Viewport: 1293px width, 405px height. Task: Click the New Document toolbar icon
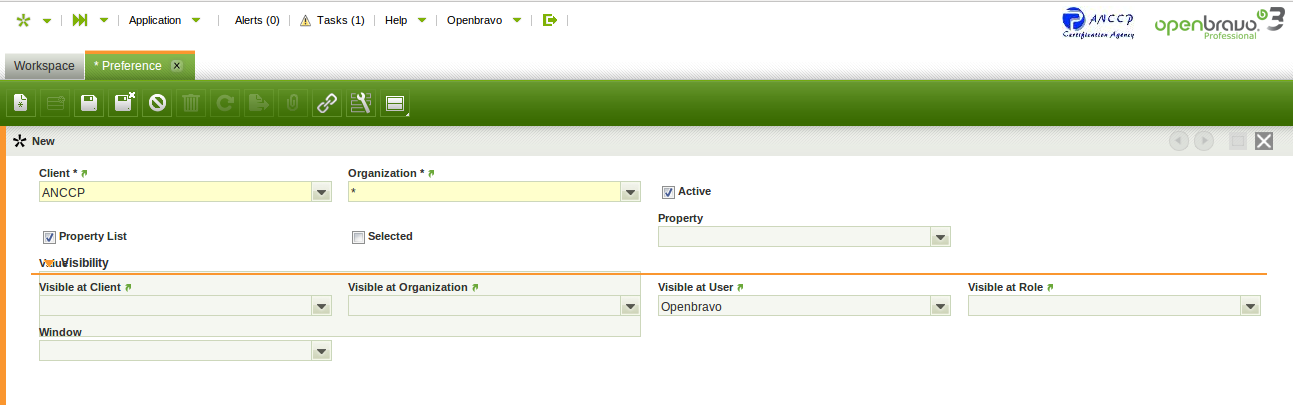pyautogui.click(x=21, y=103)
